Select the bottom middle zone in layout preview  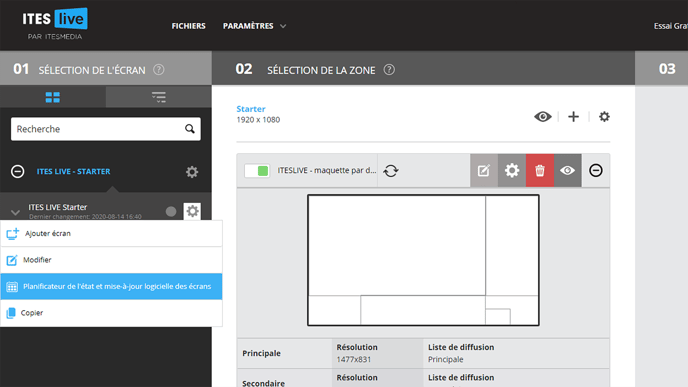point(423,310)
